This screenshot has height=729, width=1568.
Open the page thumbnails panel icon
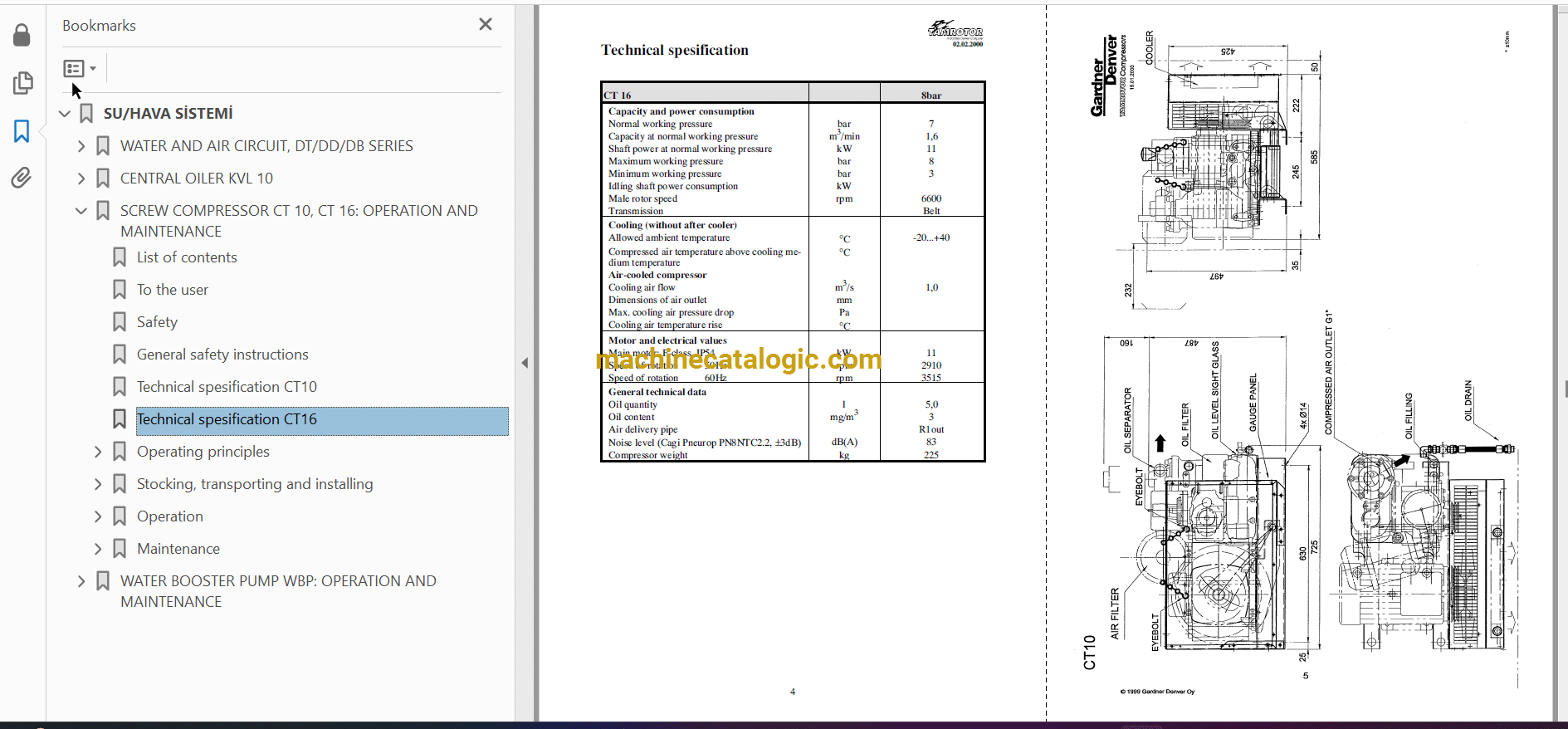[x=22, y=83]
